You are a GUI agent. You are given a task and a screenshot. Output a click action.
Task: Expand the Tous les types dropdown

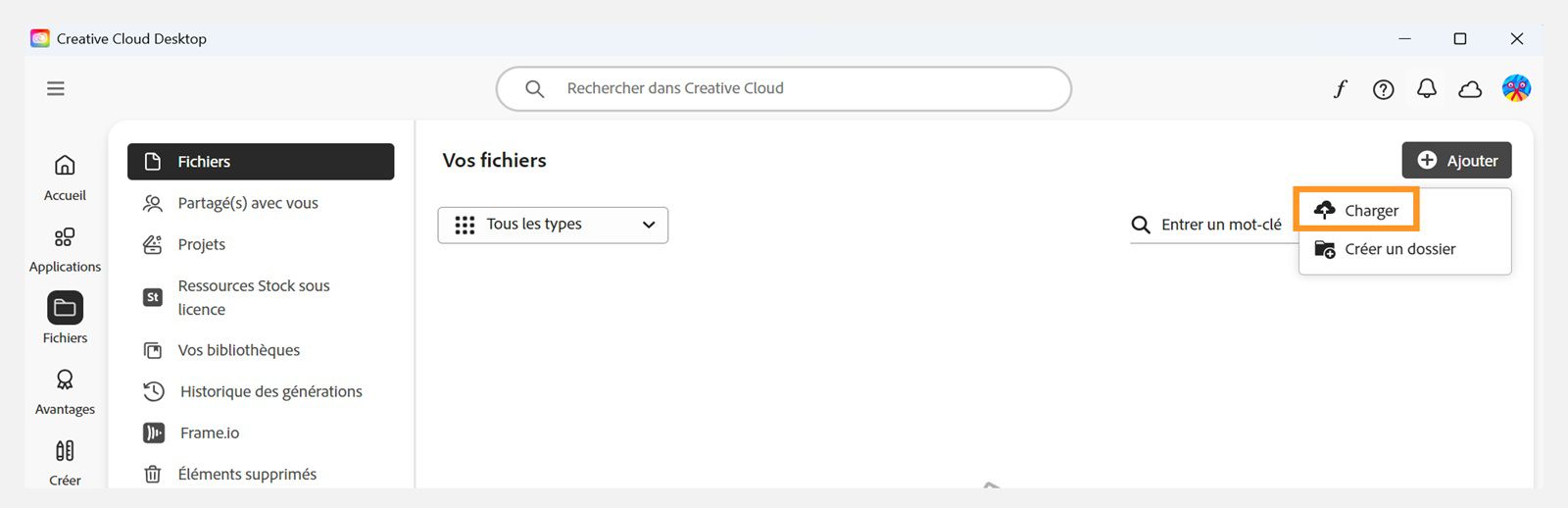[553, 225]
